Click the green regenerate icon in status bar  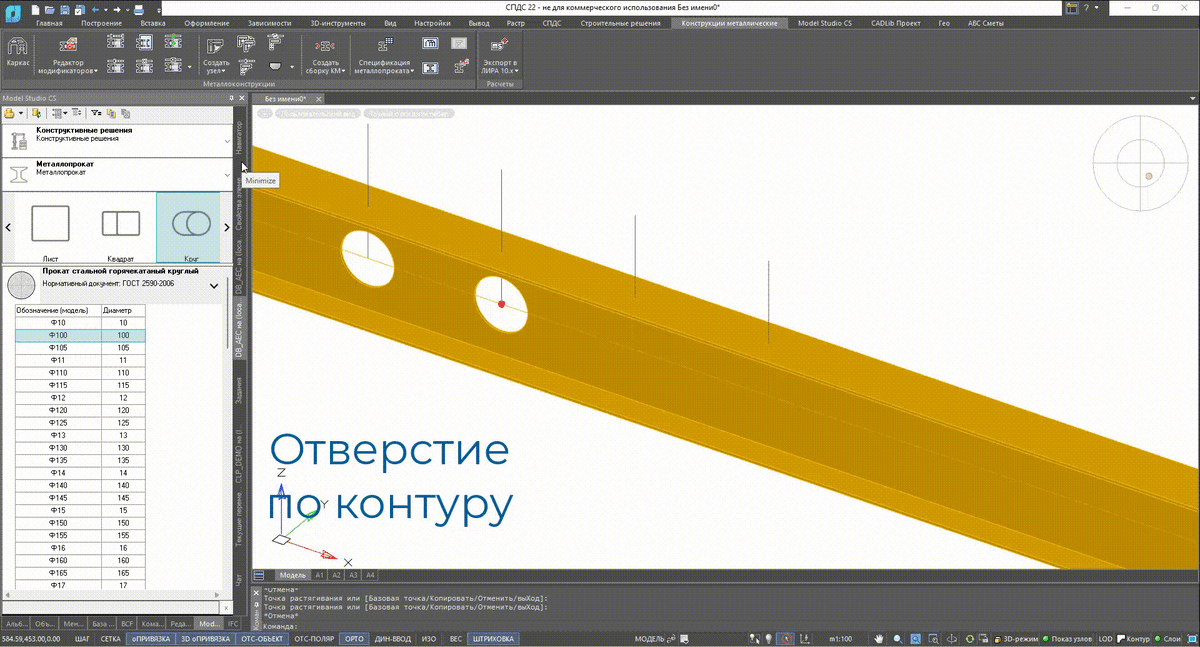coord(970,638)
